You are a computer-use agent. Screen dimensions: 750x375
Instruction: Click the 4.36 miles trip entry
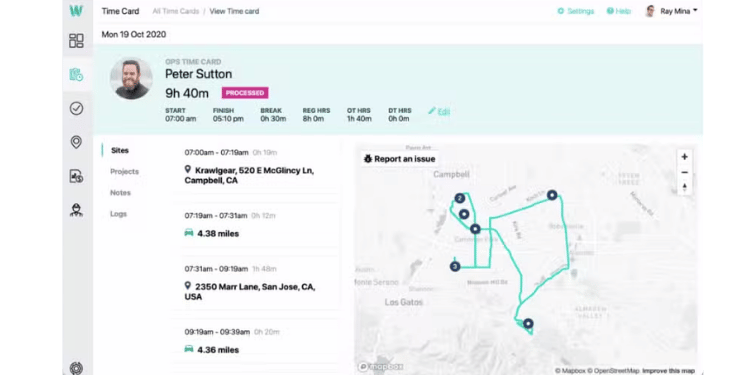[218, 350]
